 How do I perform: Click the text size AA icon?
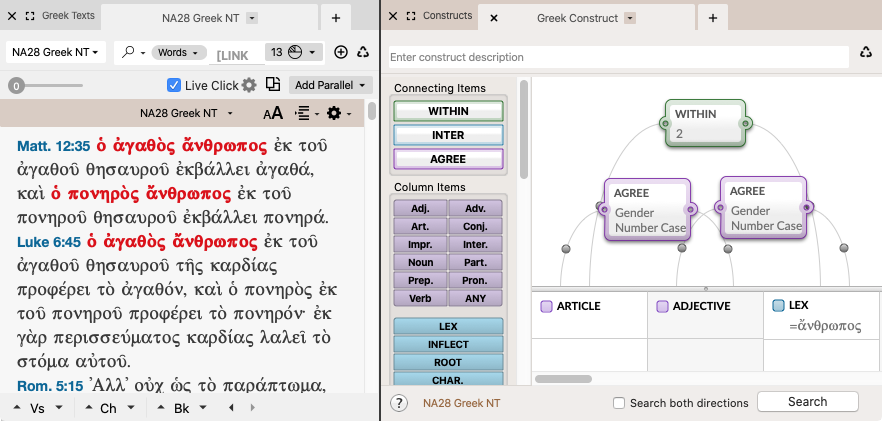pos(272,114)
